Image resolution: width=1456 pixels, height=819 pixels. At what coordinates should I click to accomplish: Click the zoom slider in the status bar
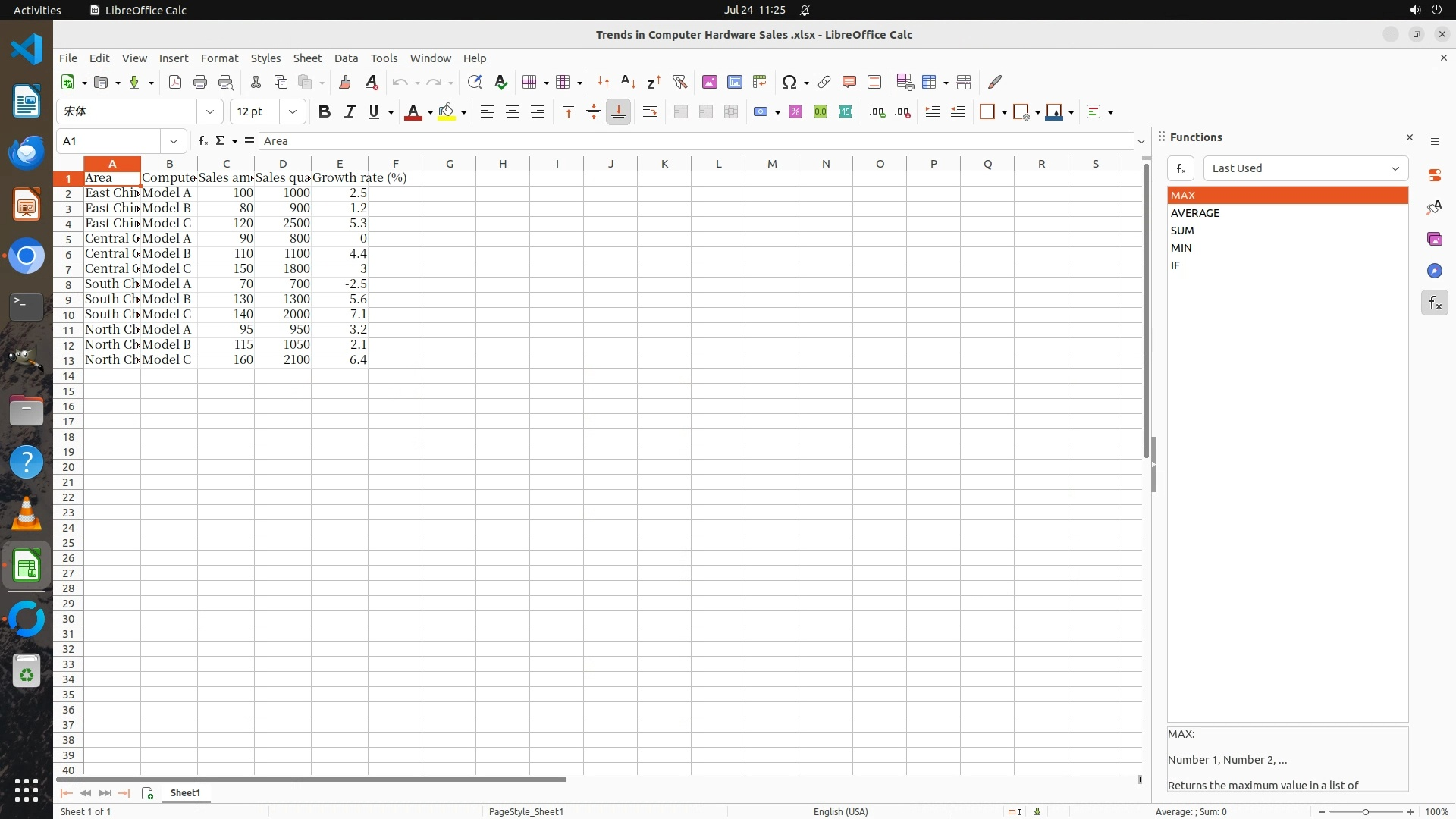pos(1365,811)
